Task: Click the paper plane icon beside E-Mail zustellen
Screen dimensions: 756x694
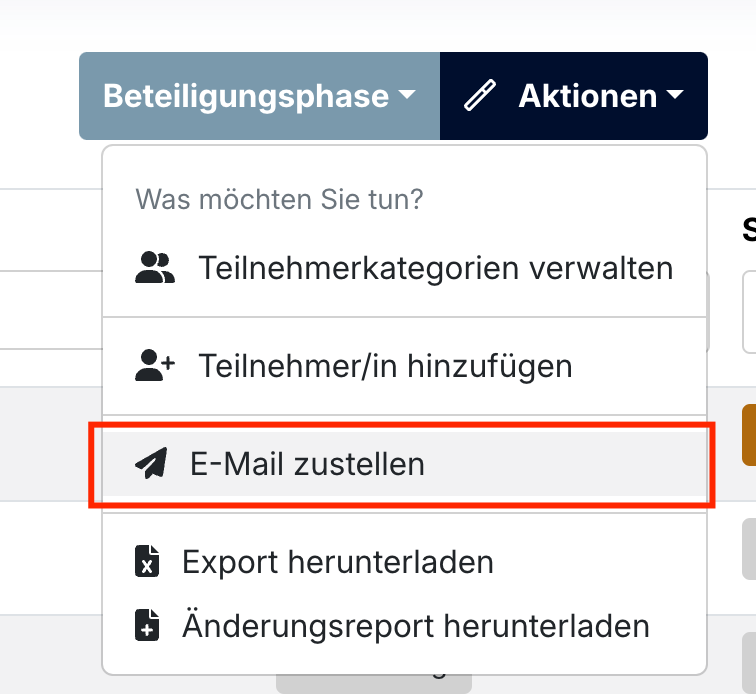Action: point(151,463)
